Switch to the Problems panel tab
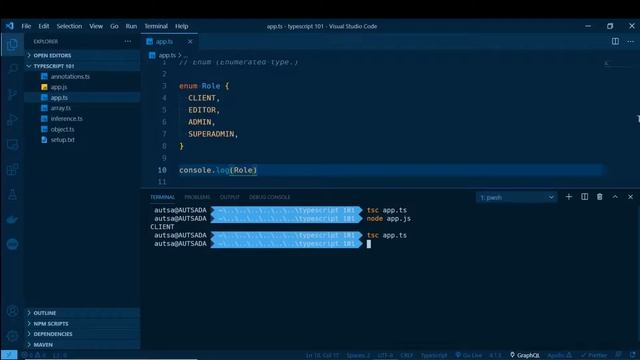640x360 pixels. (197, 197)
